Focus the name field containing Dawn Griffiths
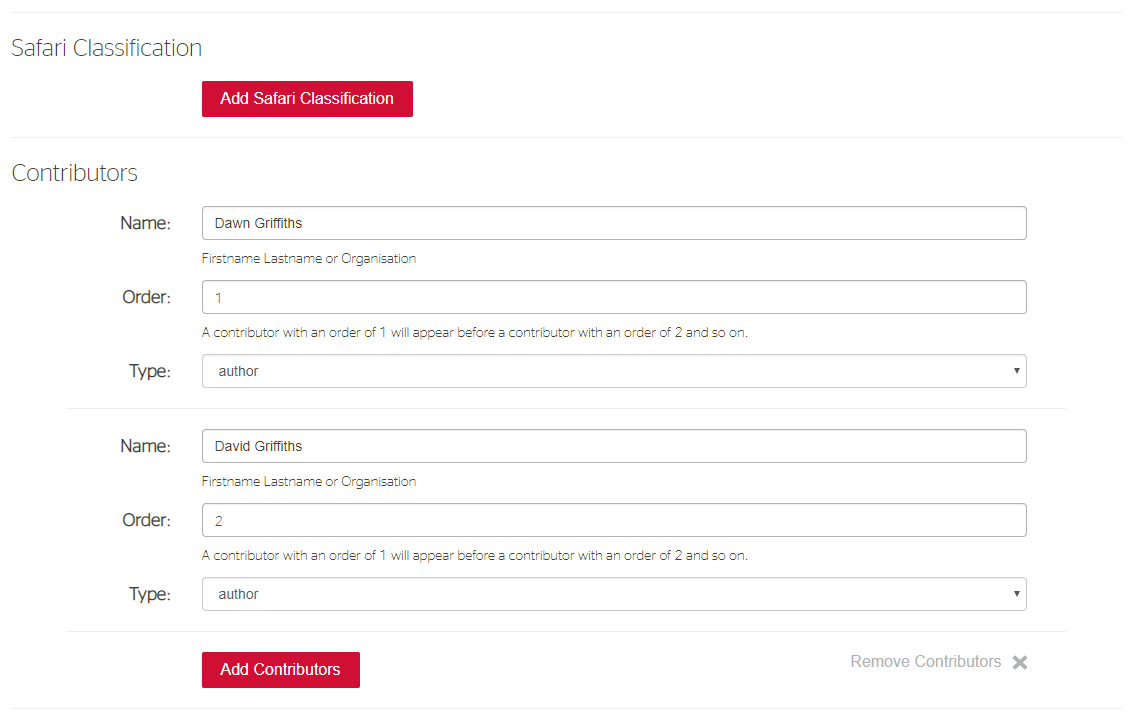 click(x=614, y=223)
